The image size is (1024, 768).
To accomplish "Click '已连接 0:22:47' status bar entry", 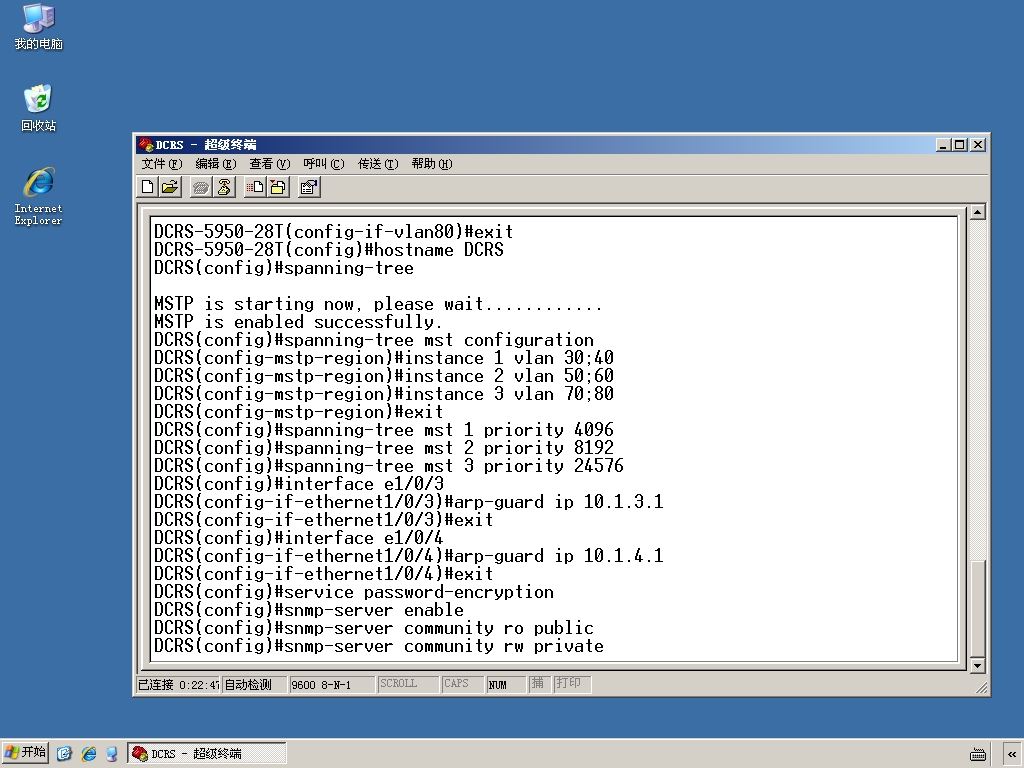I will click(178, 684).
